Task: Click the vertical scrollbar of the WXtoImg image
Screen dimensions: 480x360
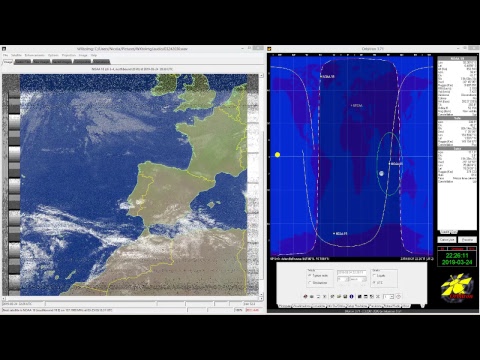Action: (x=261, y=185)
